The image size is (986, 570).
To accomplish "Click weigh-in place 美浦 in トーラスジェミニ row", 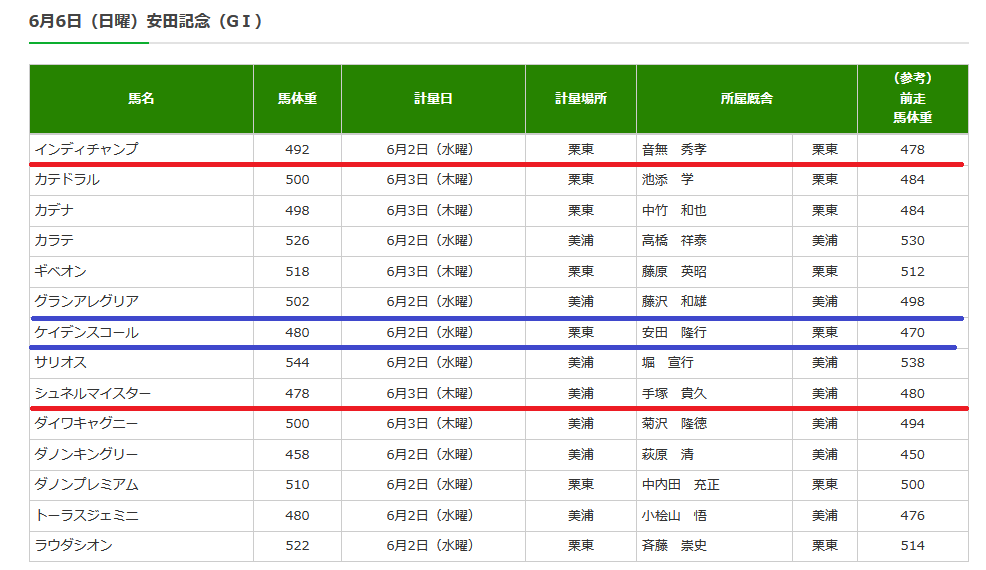I will click(581, 516).
